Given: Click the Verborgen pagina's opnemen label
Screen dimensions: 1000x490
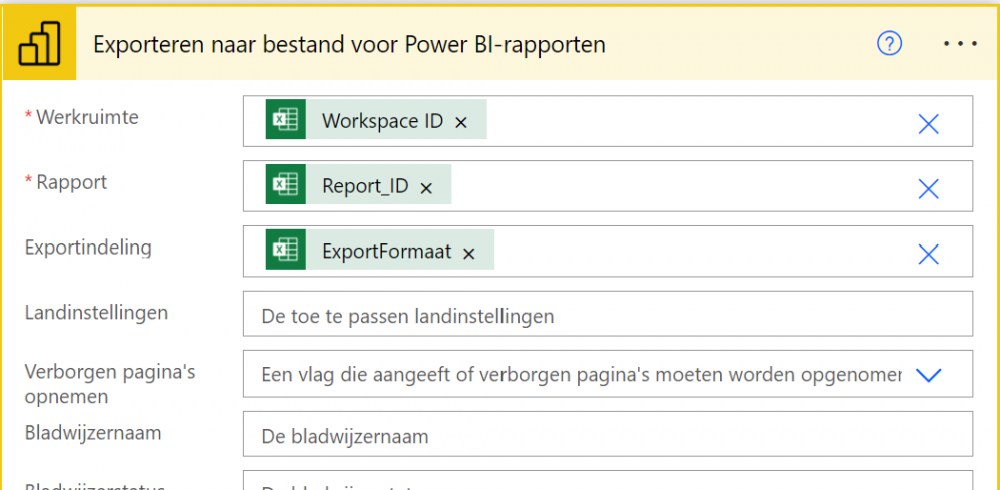Looking at the screenshot, I should pyautogui.click(x=110, y=384).
